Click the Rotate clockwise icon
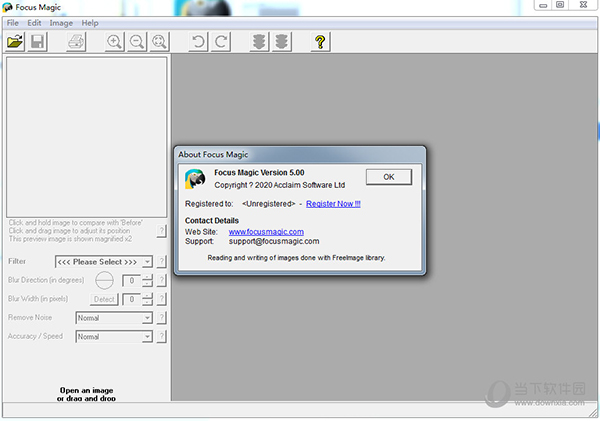This screenshot has width=600, height=421. [x=221, y=41]
